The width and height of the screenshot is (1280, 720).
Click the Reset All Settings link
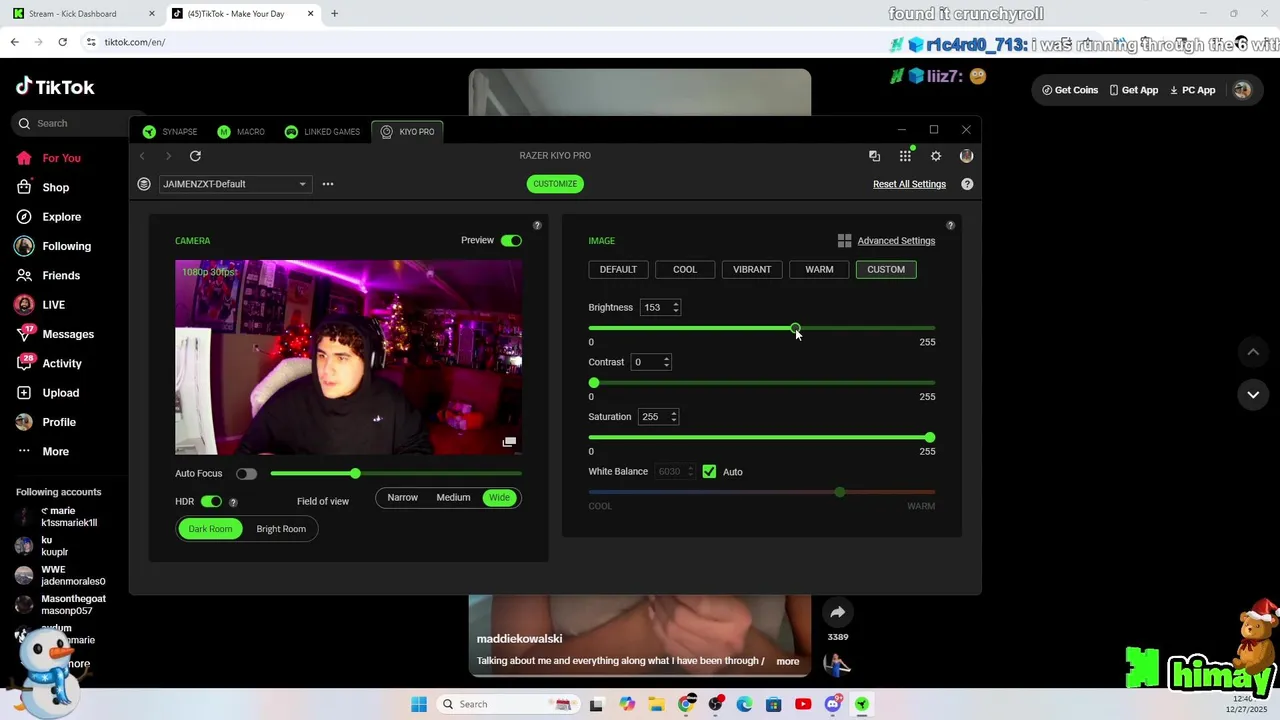909,184
